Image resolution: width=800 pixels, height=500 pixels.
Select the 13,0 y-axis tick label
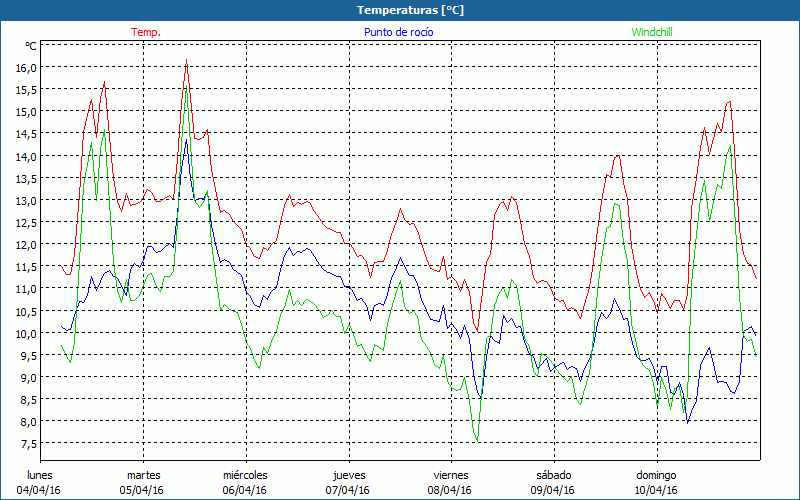click(25, 200)
